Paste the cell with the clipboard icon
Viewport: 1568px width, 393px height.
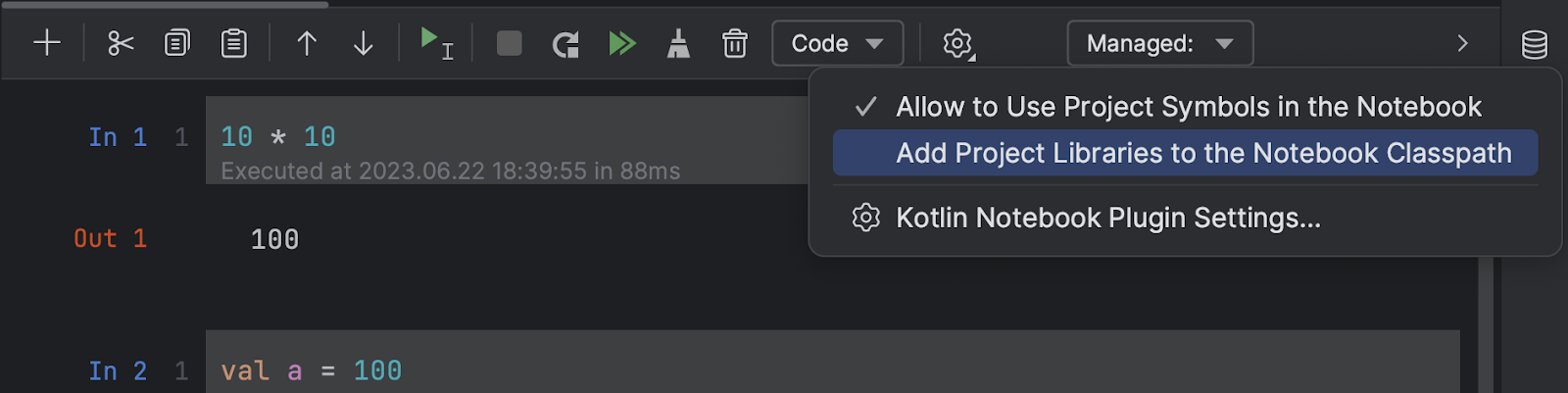coord(233,43)
